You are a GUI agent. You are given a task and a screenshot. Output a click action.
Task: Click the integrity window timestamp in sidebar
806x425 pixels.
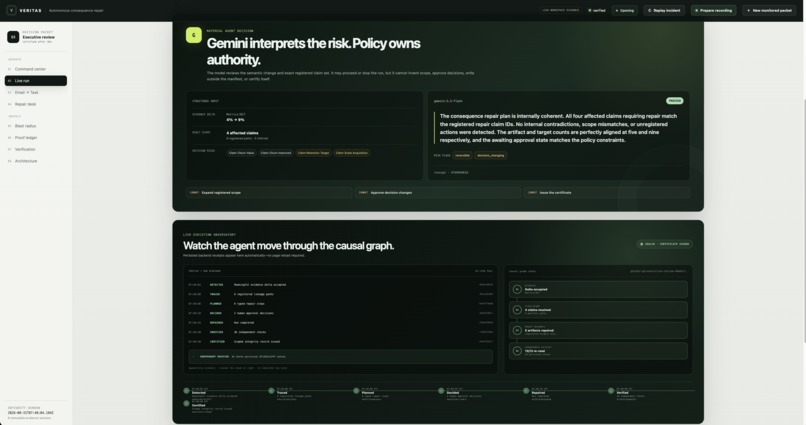[x=31, y=413]
